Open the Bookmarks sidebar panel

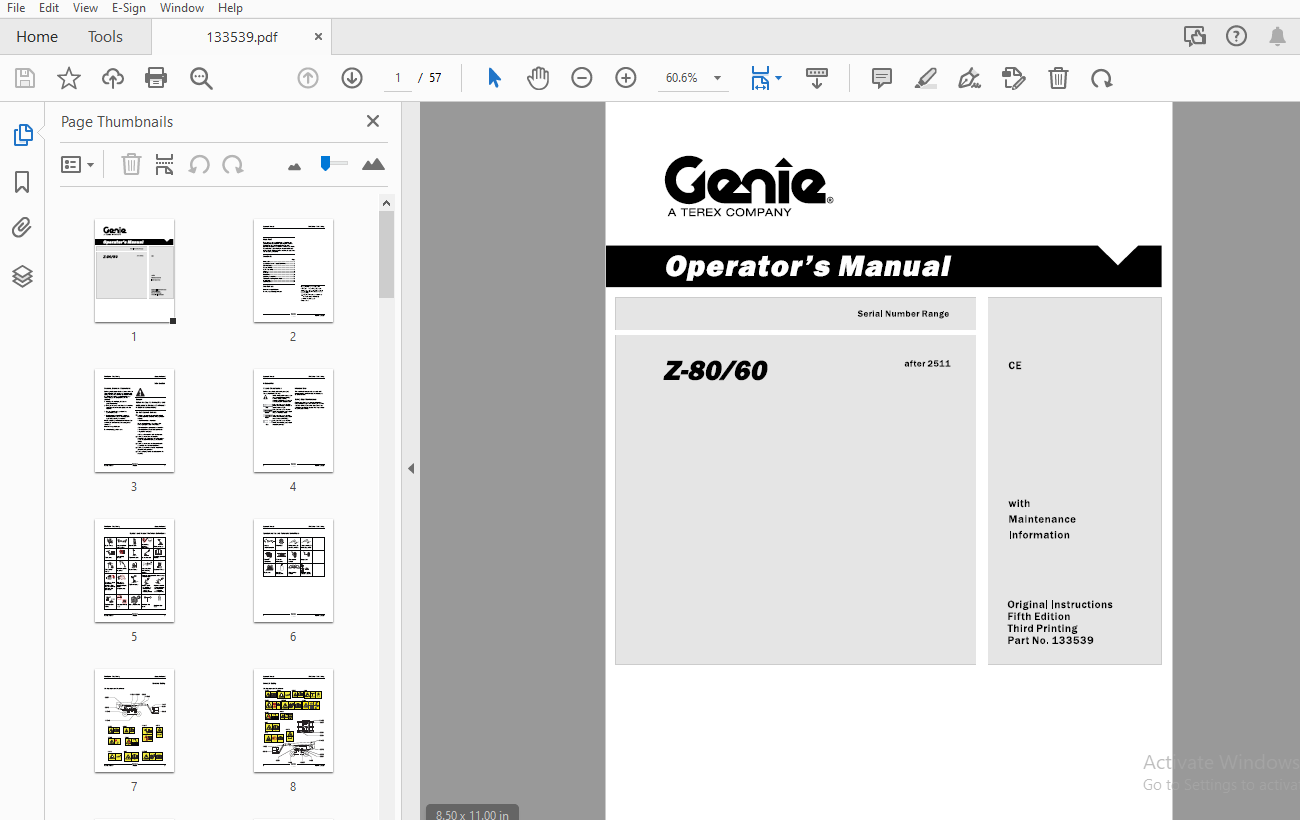[22, 182]
